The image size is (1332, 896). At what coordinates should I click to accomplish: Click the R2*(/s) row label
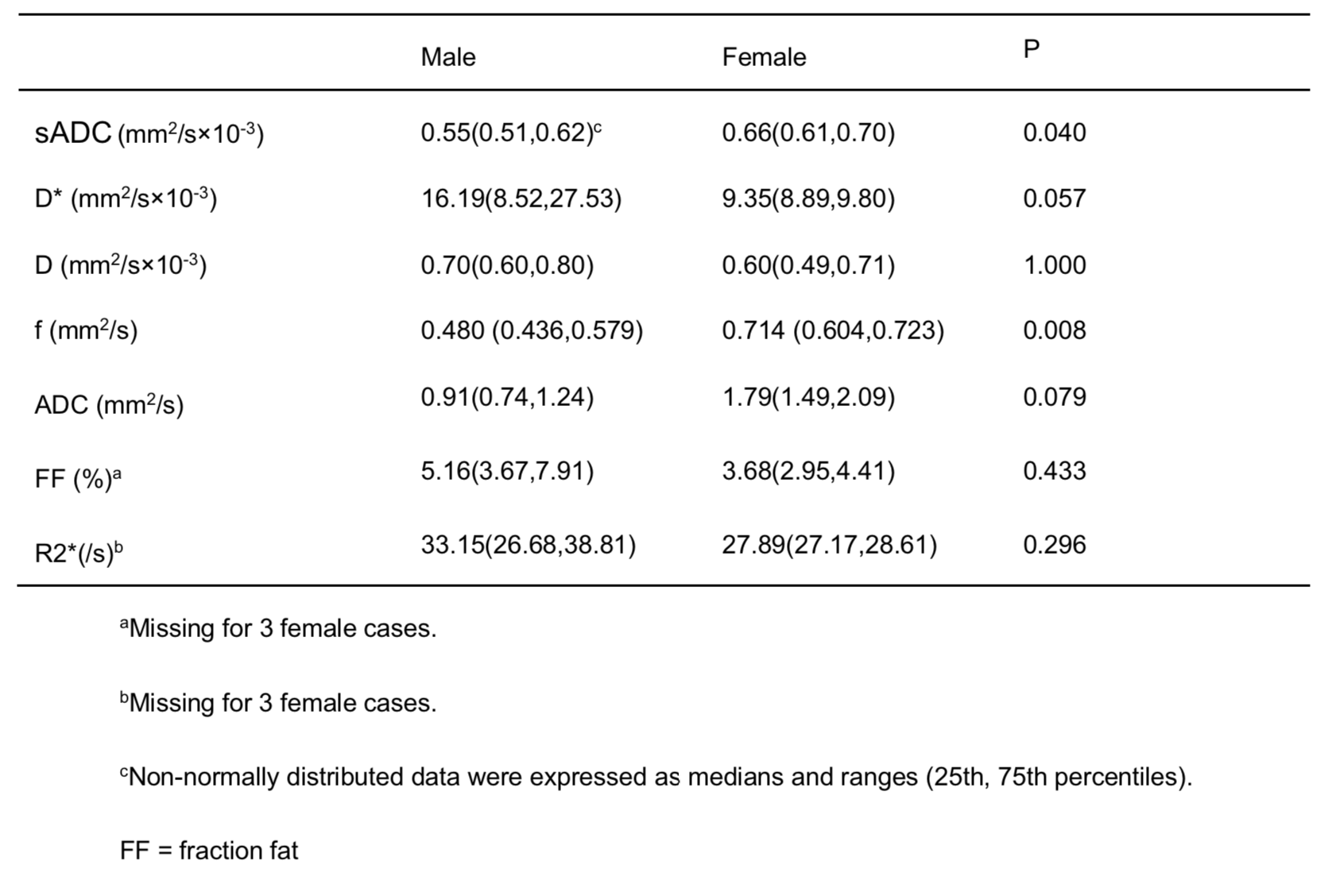pos(79,552)
